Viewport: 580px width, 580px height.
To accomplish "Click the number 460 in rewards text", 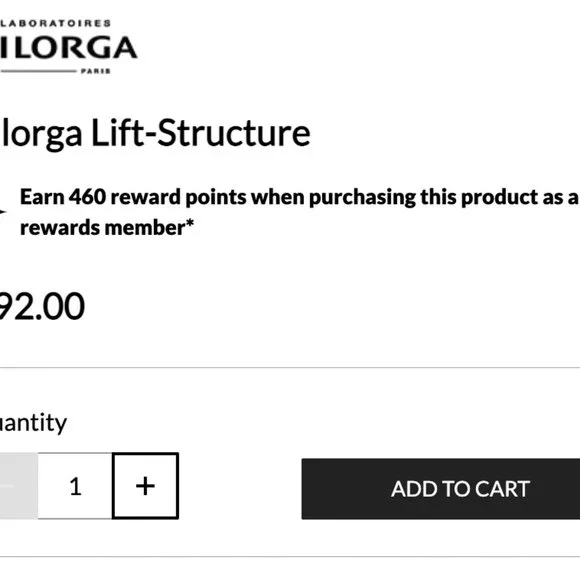I will [x=88, y=196].
